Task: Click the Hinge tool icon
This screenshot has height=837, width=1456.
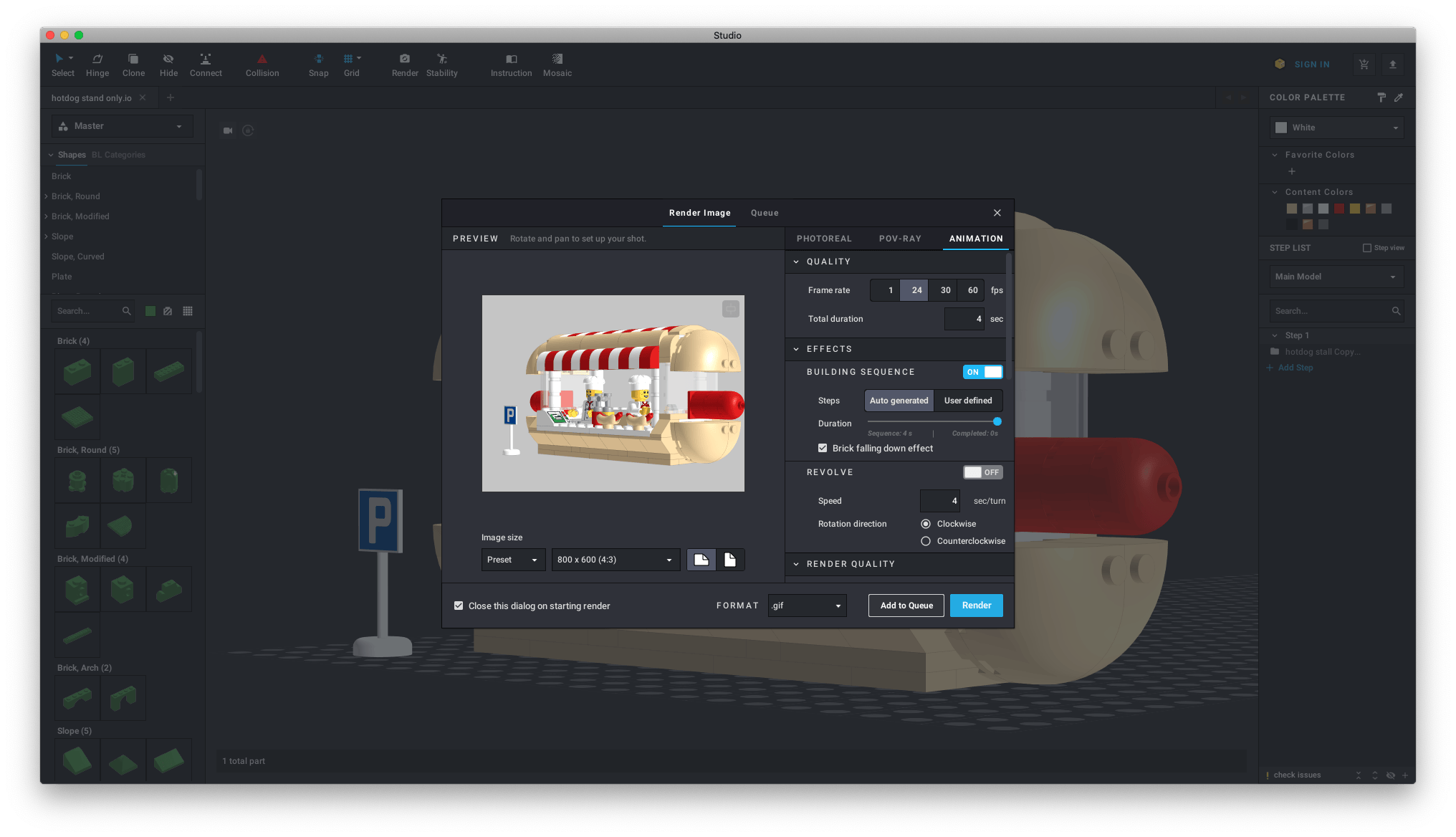Action: [97, 59]
